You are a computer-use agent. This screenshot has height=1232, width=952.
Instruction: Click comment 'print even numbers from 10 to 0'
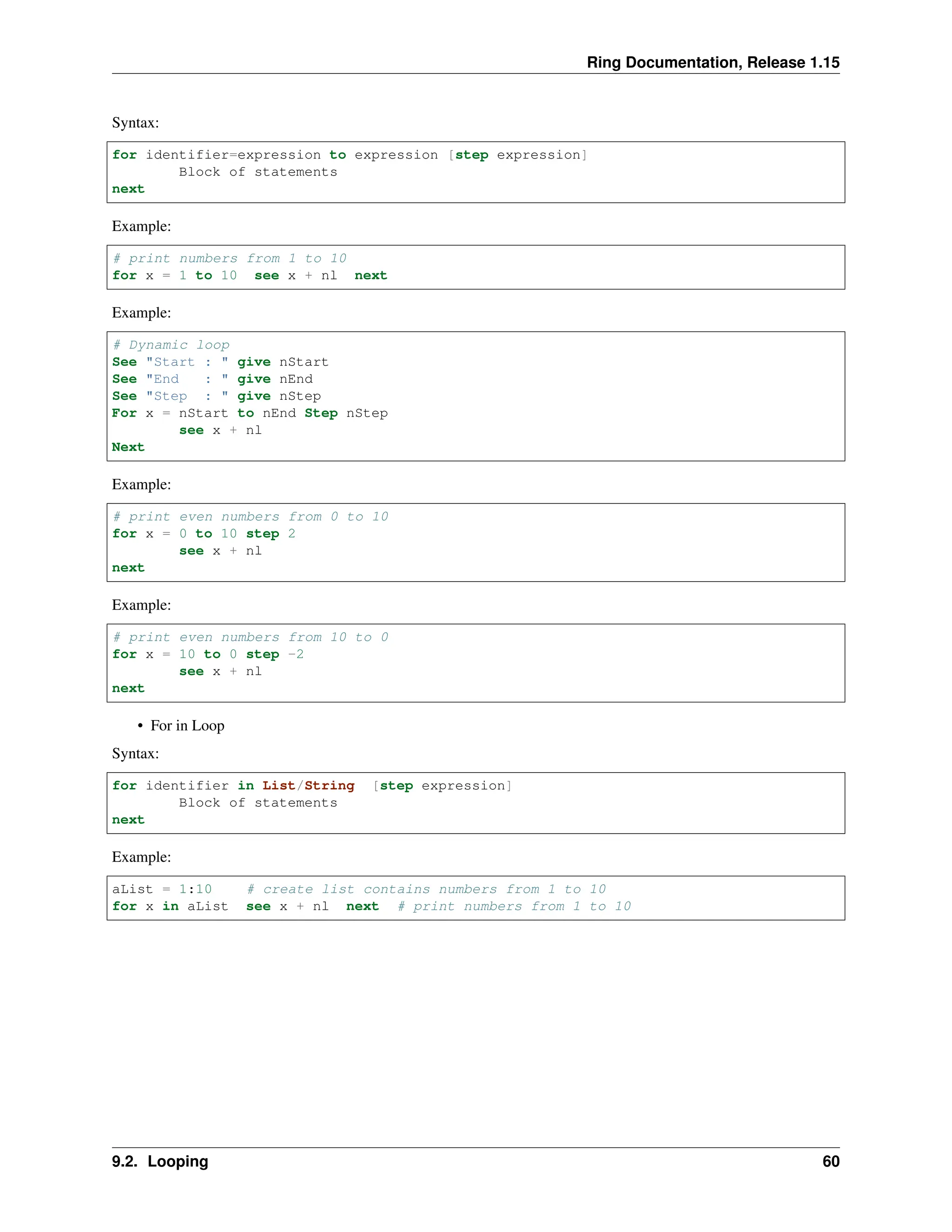251,637
